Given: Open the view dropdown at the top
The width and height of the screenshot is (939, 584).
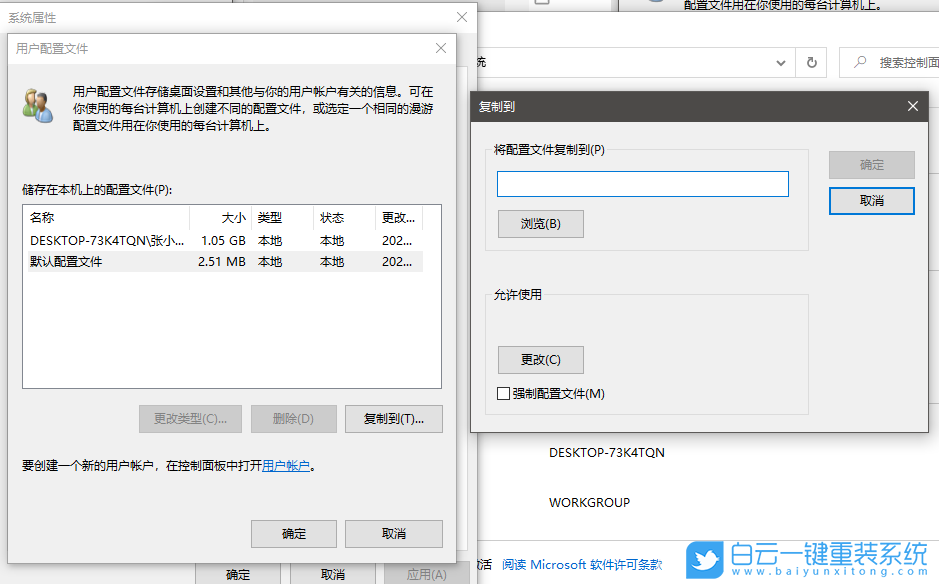Looking at the screenshot, I should coord(780,62).
